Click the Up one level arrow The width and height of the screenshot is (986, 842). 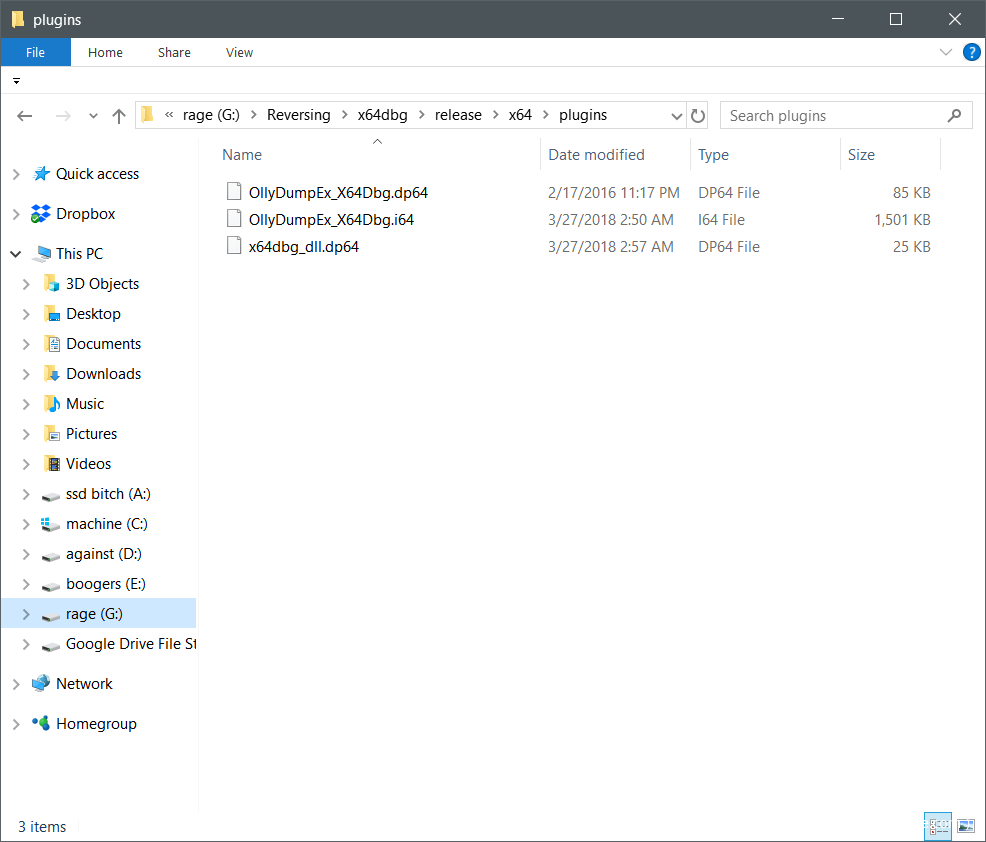click(x=119, y=116)
